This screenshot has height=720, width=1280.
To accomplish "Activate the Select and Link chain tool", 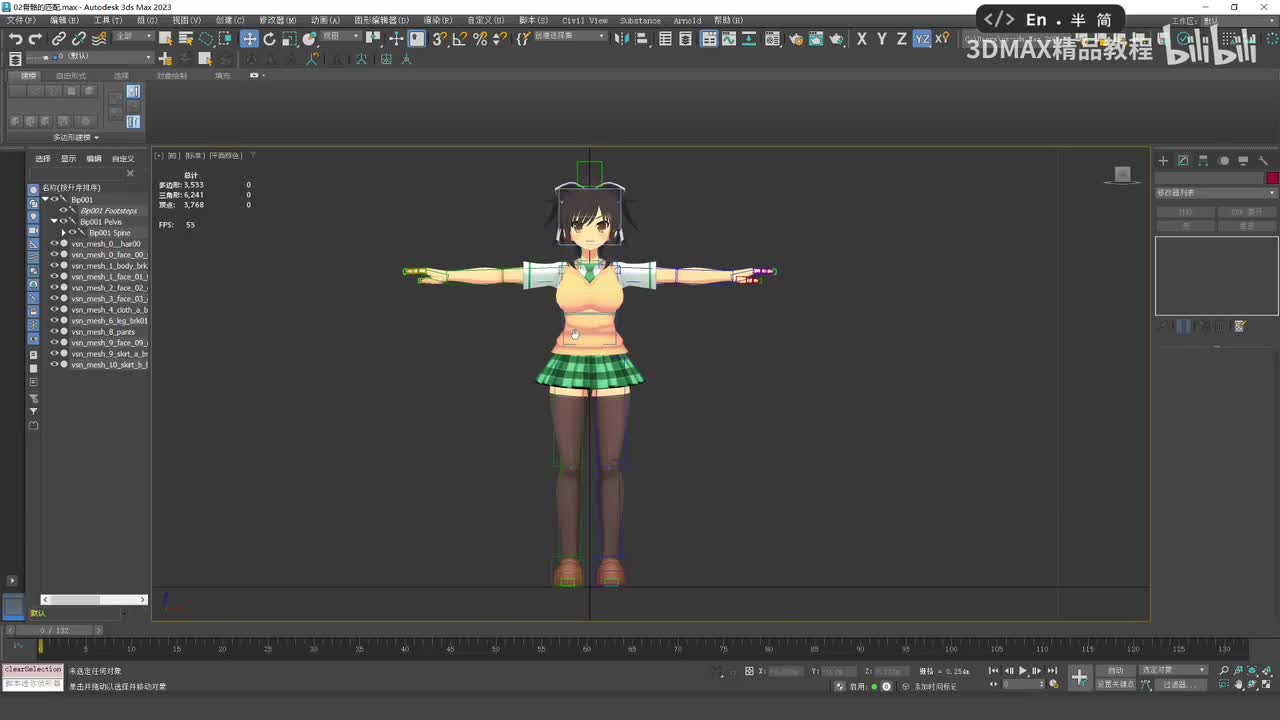I will point(59,39).
